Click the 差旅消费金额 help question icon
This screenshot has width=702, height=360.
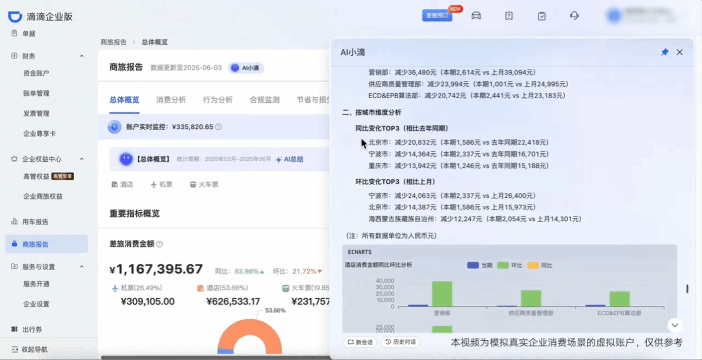[159, 244]
